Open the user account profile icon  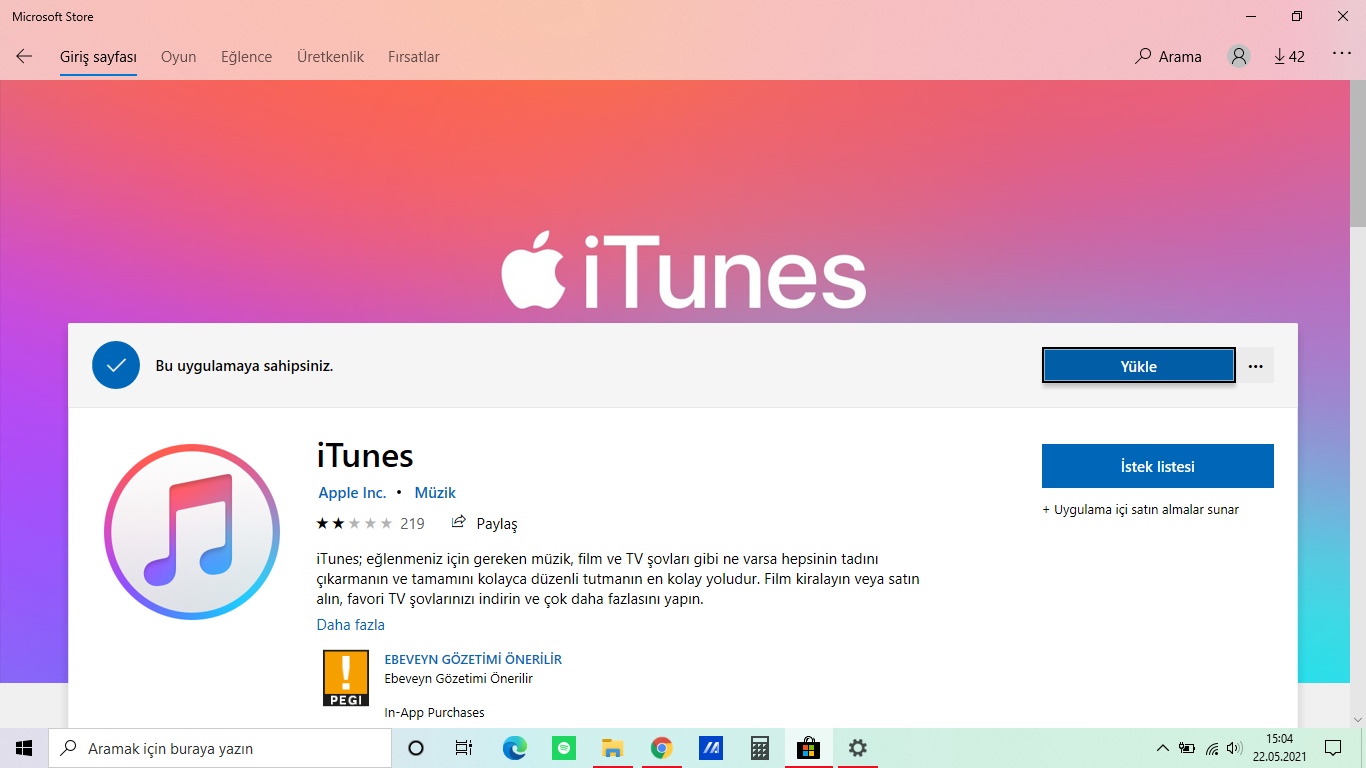coord(1239,57)
